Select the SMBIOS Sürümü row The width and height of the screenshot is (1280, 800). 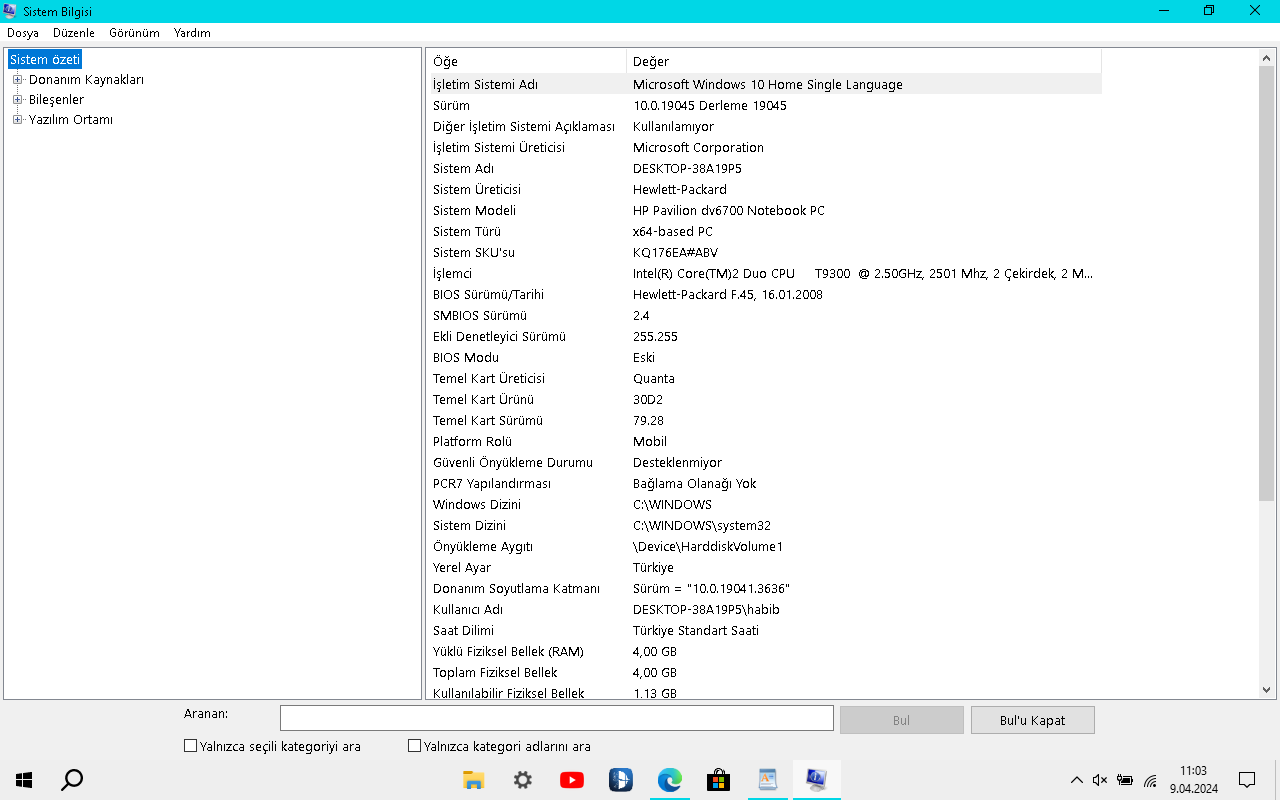coord(765,315)
